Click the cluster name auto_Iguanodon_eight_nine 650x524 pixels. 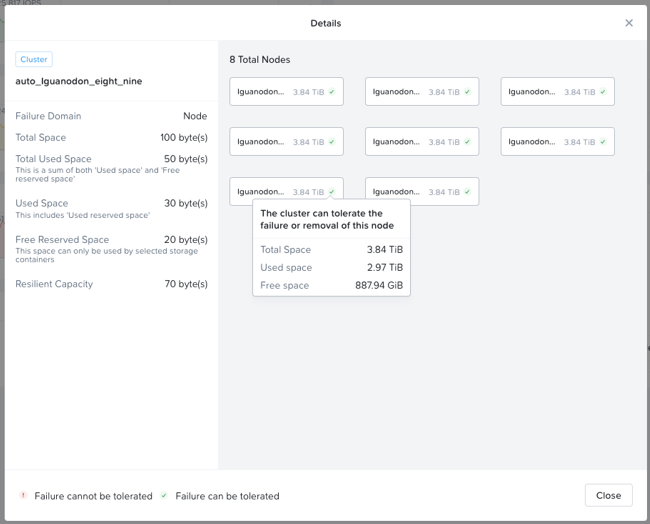(x=78, y=81)
